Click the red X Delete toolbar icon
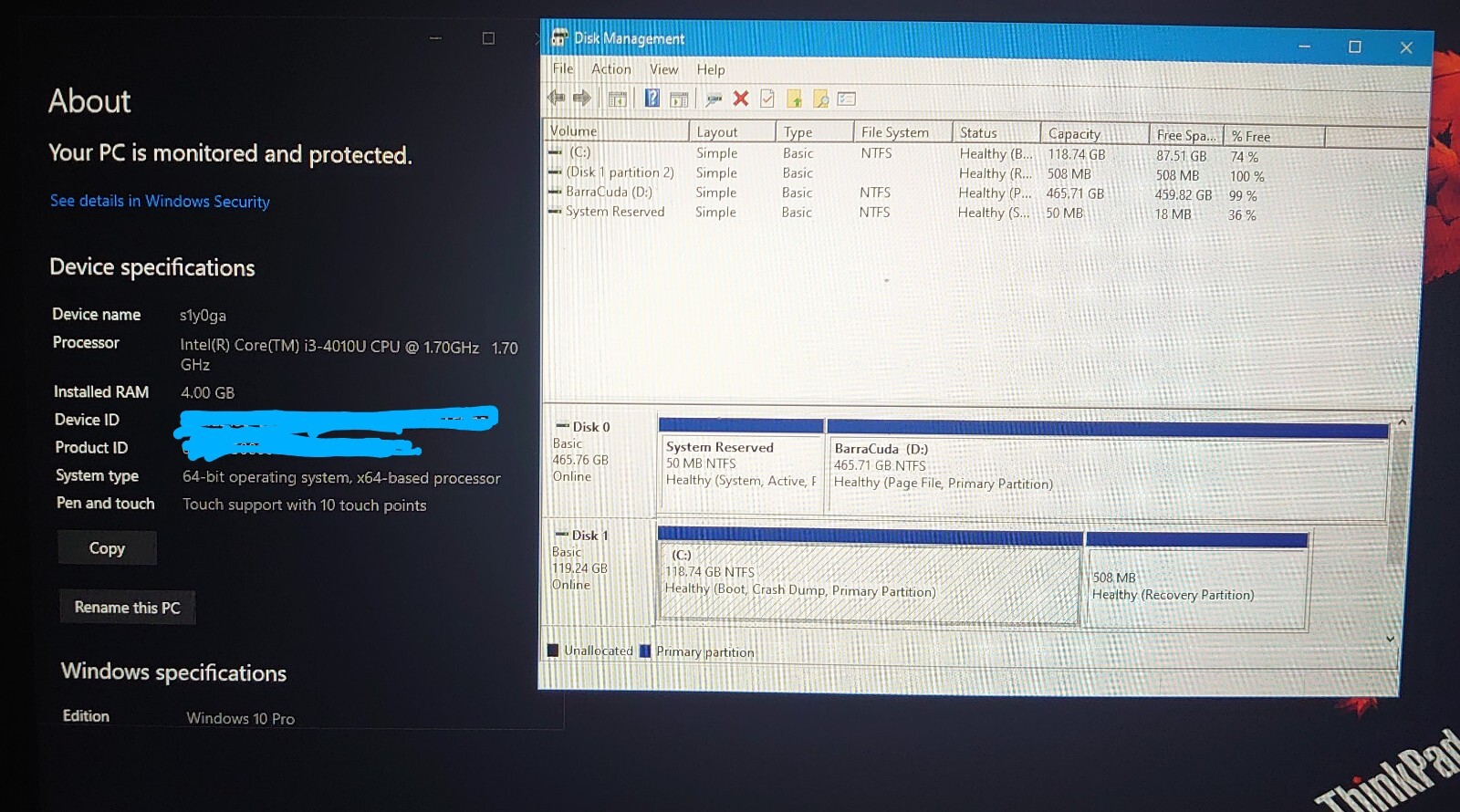1460x812 pixels. 741,99
